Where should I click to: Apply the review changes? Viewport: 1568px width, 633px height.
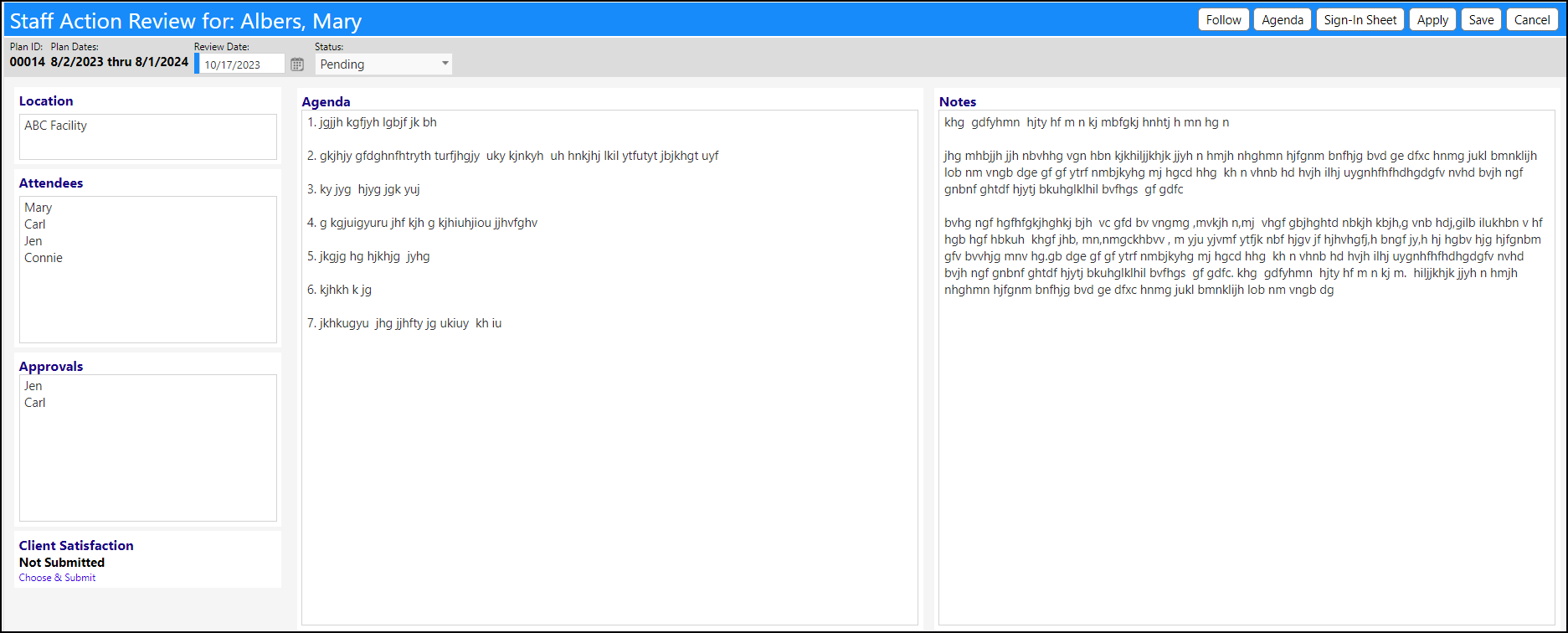point(1432,20)
